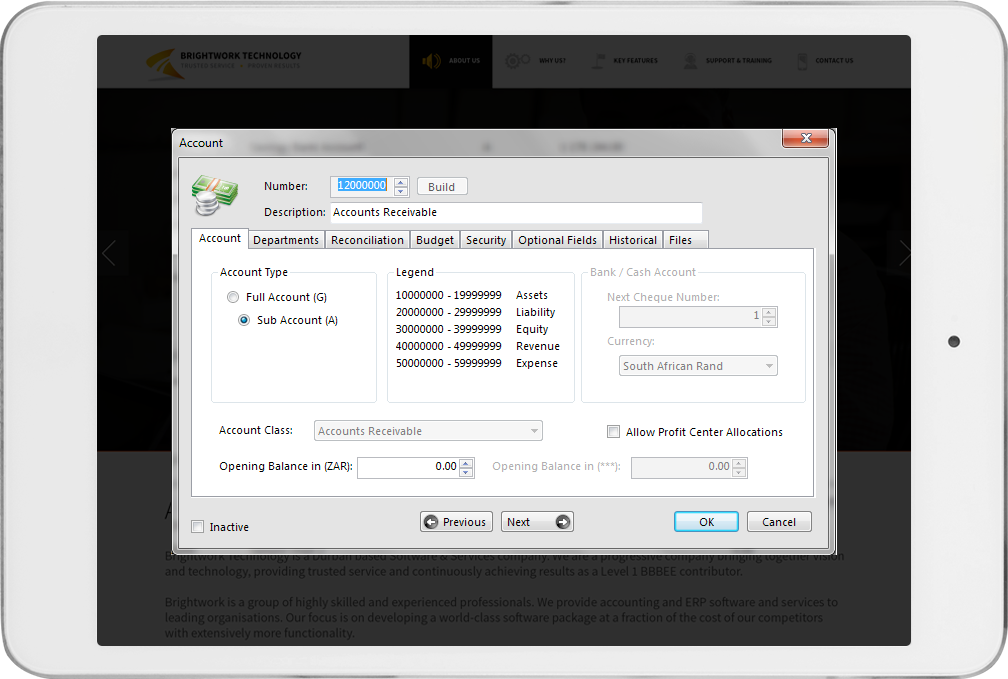Screen dimensions: 1008x679
Task: Open the Optional Fields tab
Action: [x=557, y=240]
